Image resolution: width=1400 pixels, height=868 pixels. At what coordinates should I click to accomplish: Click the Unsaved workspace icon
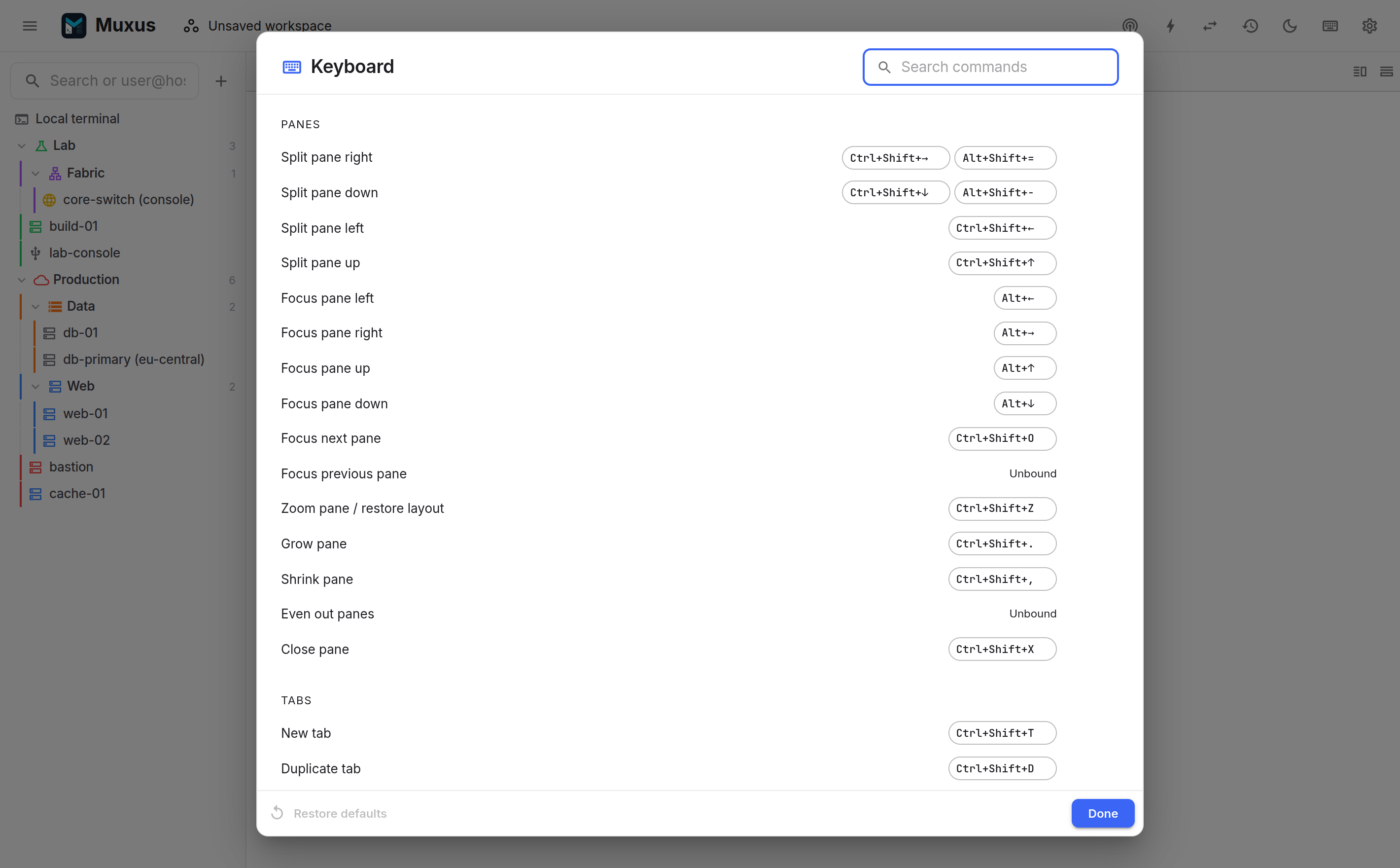click(x=191, y=26)
